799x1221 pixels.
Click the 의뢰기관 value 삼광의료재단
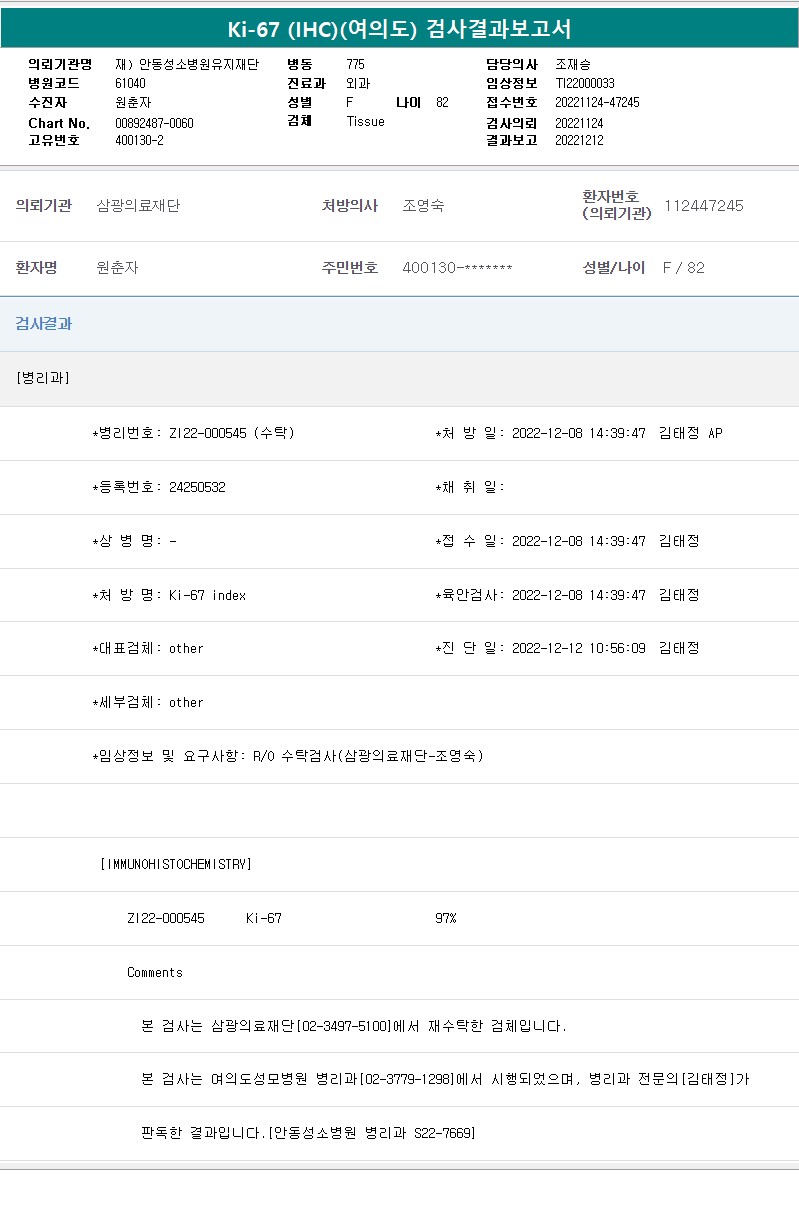(138, 206)
